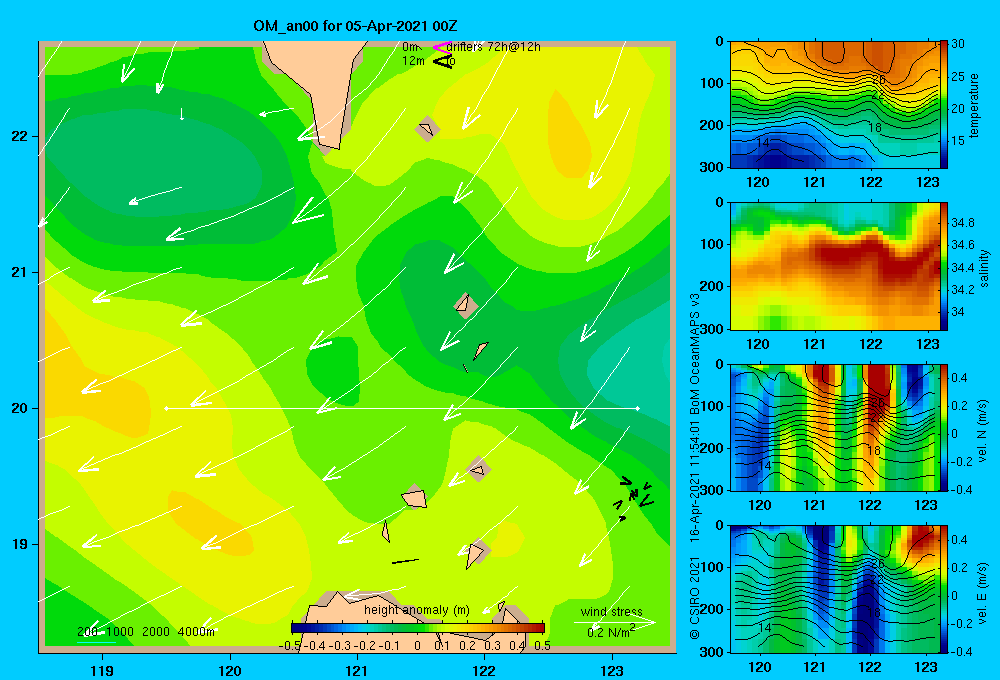Click longitude label '123' below main map
Viewport: 1000px width, 680px height.
[x=612, y=670]
